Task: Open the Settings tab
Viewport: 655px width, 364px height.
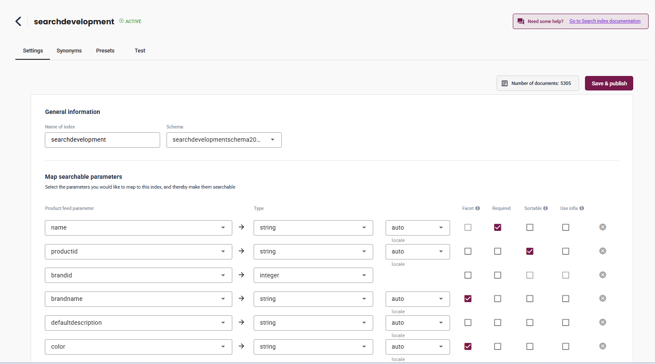Action: (x=33, y=51)
